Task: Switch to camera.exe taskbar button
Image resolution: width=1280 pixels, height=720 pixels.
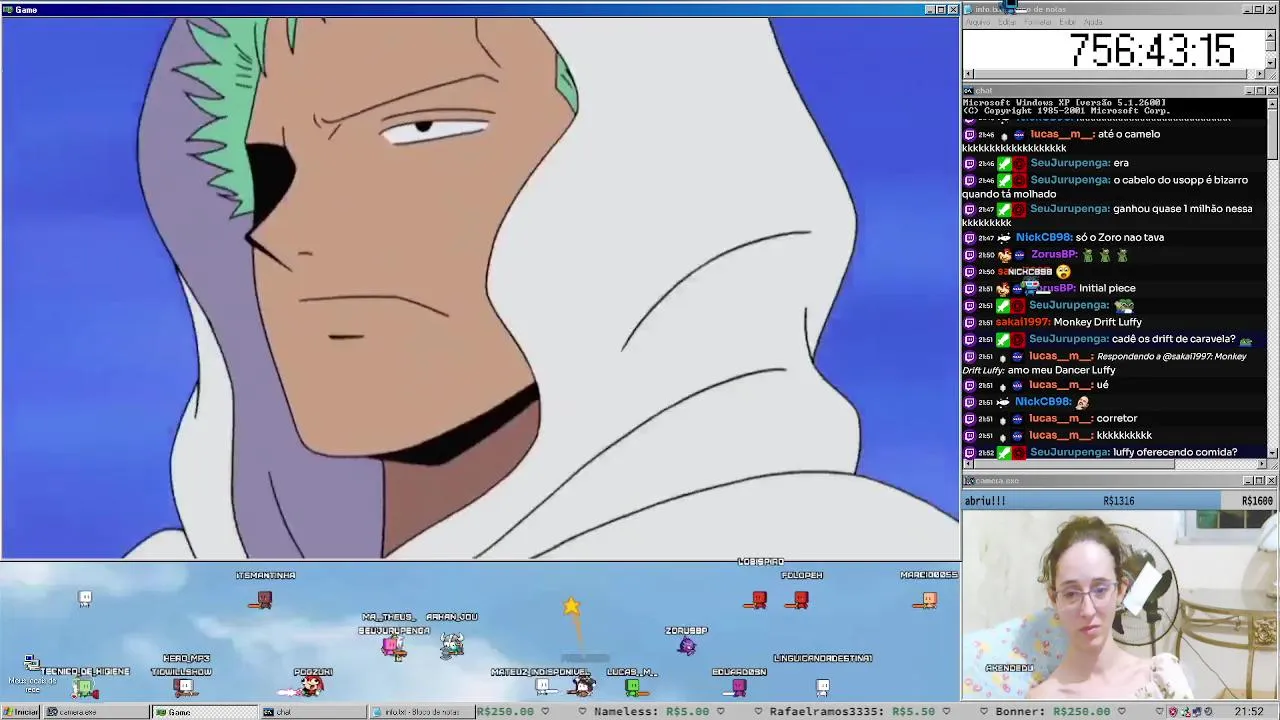Action: (95, 712)
